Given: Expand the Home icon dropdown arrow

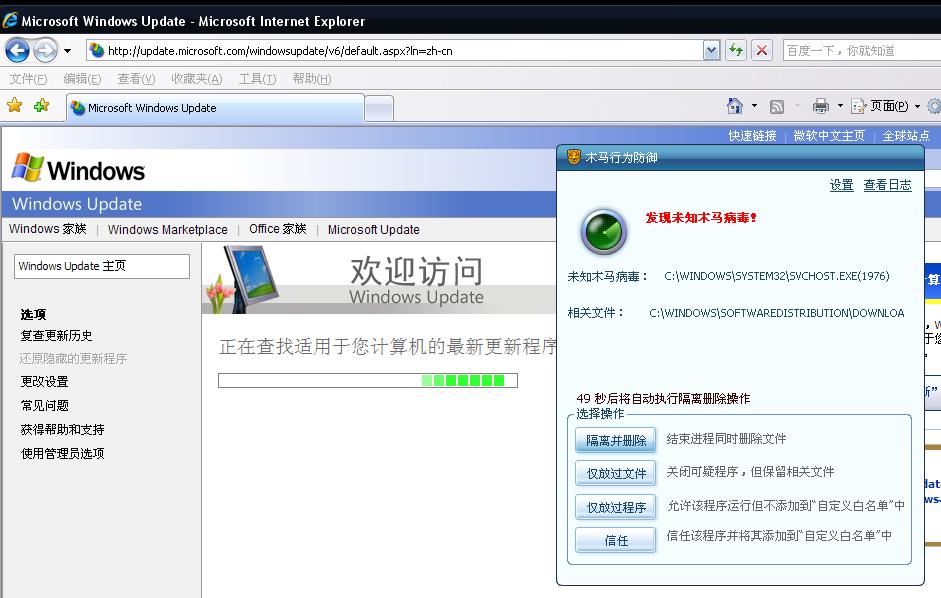Looking at the screenshot, I should click(754, 106).
